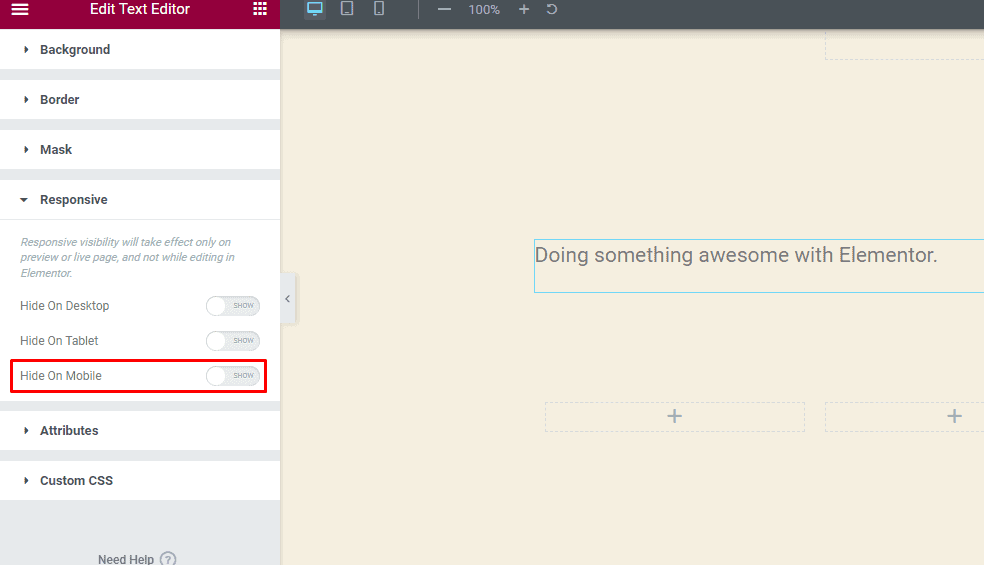Expand the Mask section

pos(140,149)
